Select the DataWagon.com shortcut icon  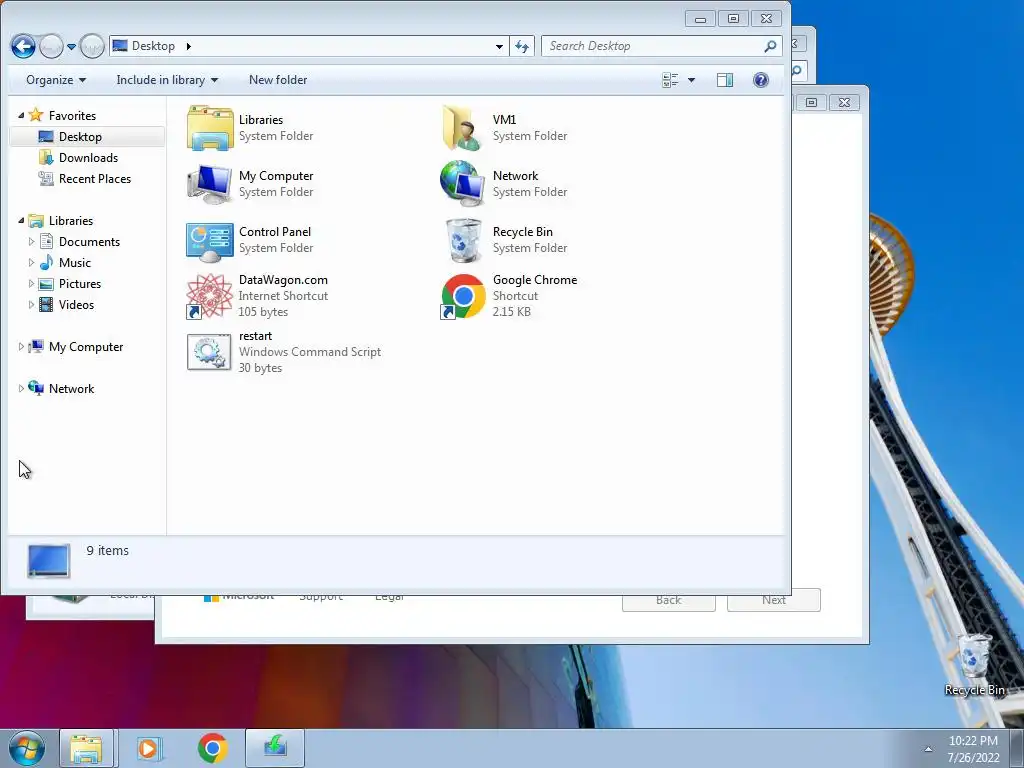pos(210,296)
